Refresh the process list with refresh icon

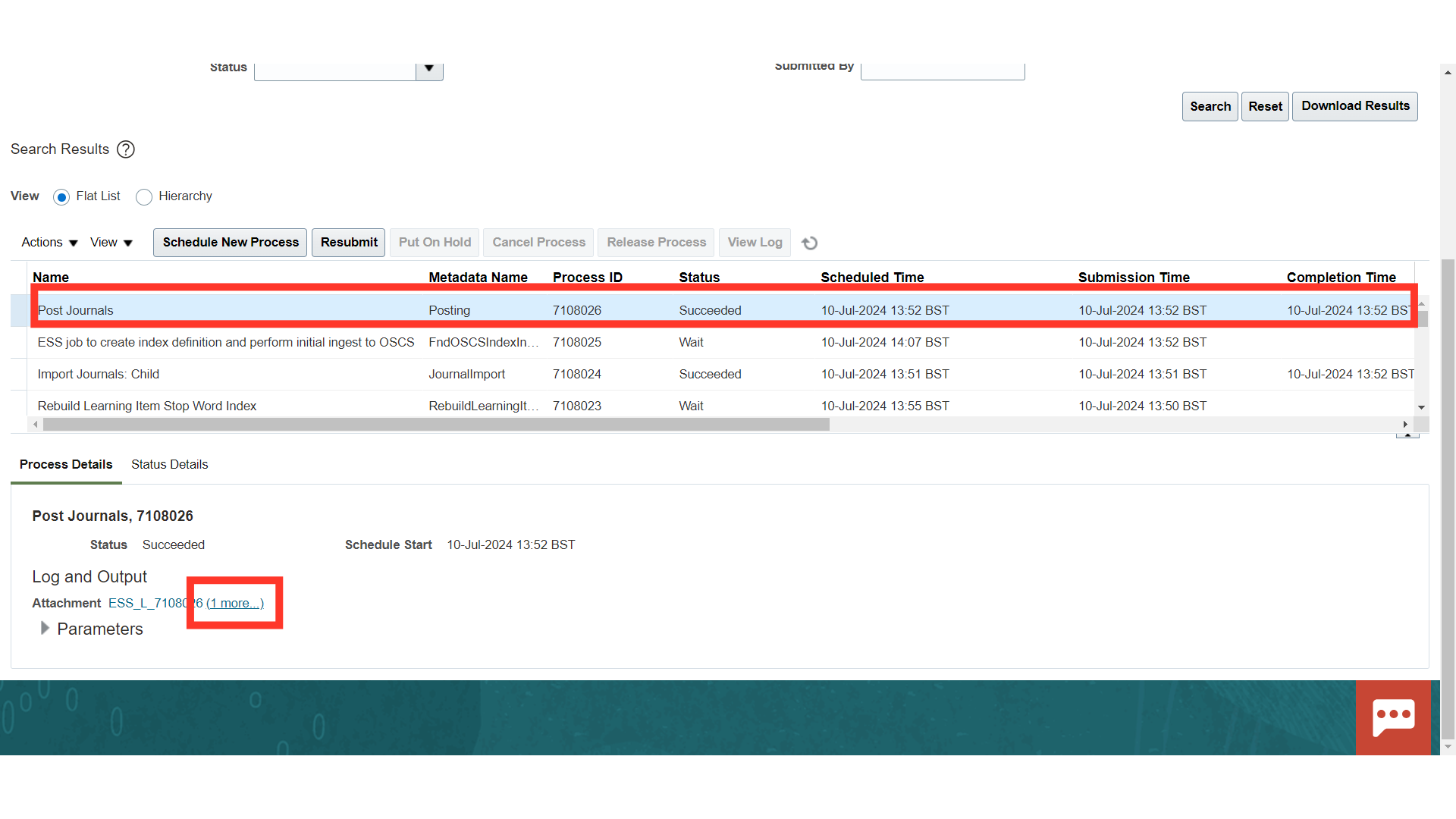pyautogui.click(x=810, y=243)
